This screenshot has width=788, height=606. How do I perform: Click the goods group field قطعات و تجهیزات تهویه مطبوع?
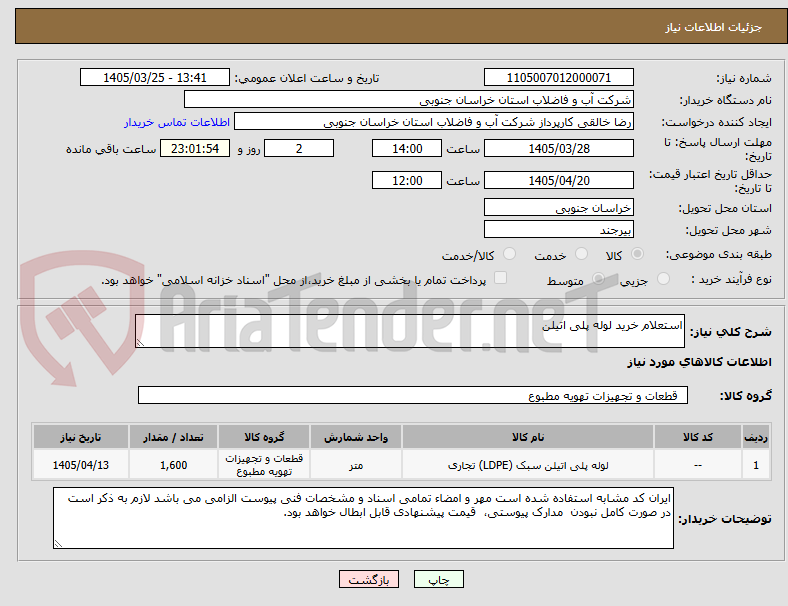point(413,395)
